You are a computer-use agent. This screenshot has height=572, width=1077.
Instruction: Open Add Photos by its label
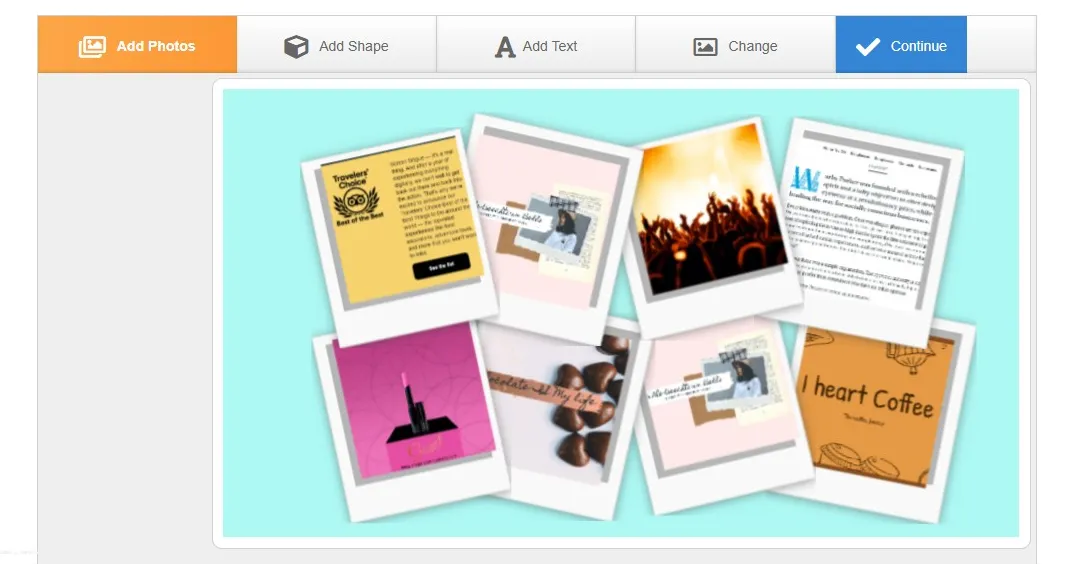(x=156, y=46)
